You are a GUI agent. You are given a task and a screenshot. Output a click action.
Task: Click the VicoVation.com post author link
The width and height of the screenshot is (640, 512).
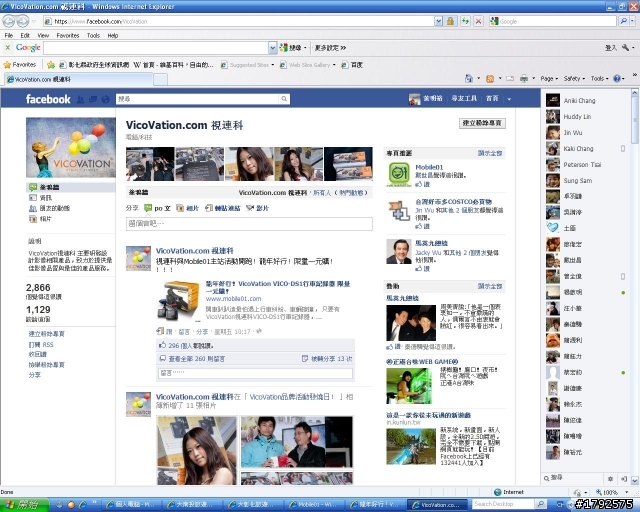[x=195, y=251]
